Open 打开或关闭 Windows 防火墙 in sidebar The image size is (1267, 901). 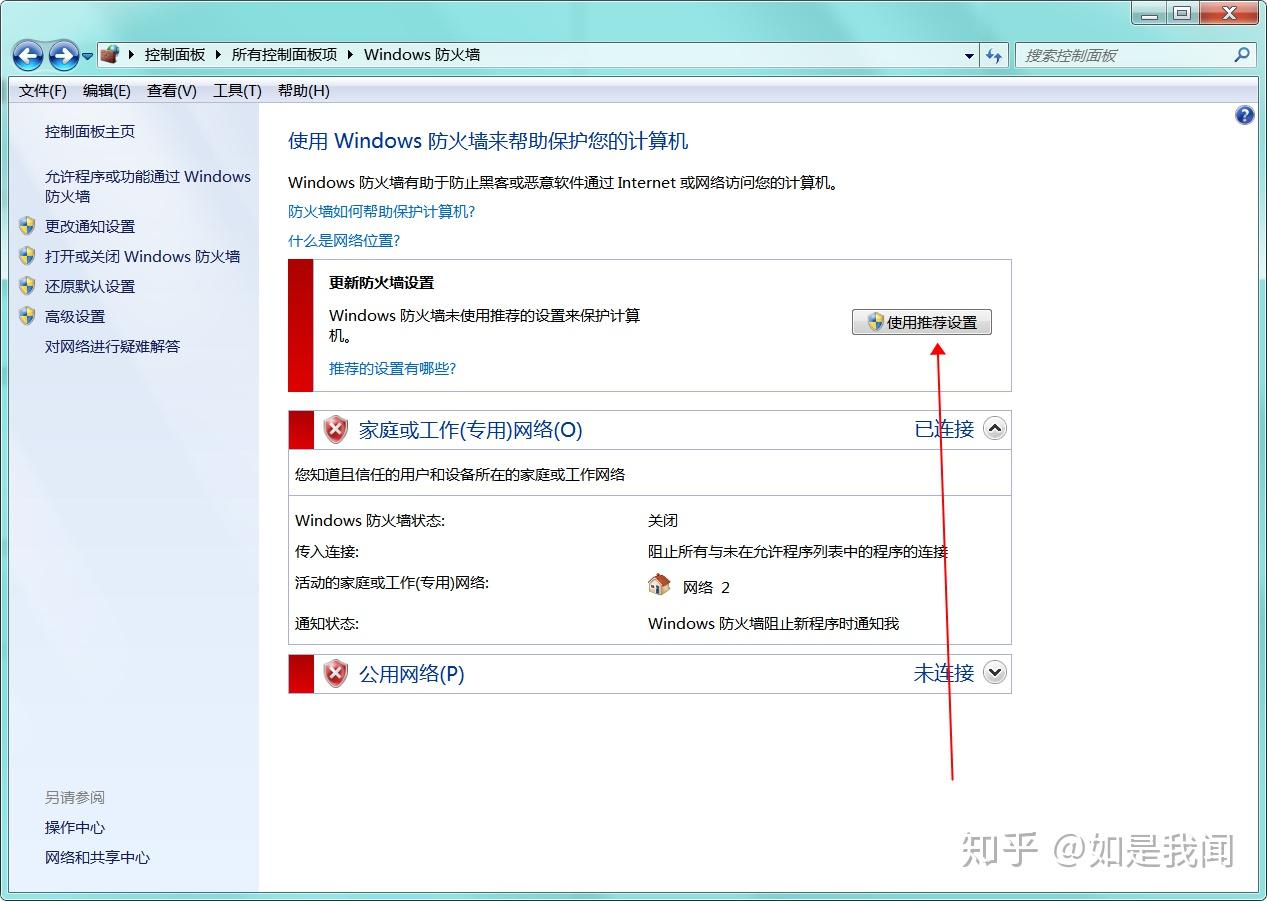click(143, 257)
